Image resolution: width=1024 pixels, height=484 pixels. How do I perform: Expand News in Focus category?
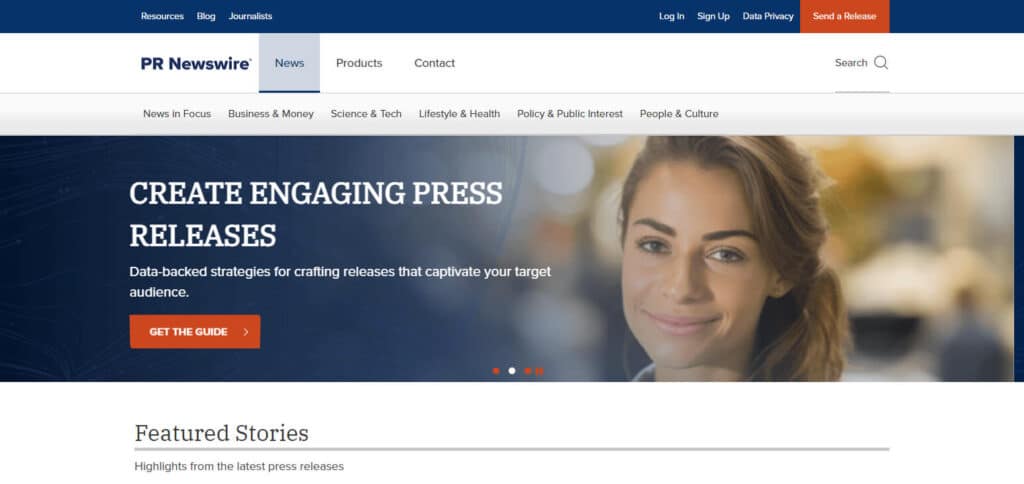pyautogui.click(x=177, y=114)
